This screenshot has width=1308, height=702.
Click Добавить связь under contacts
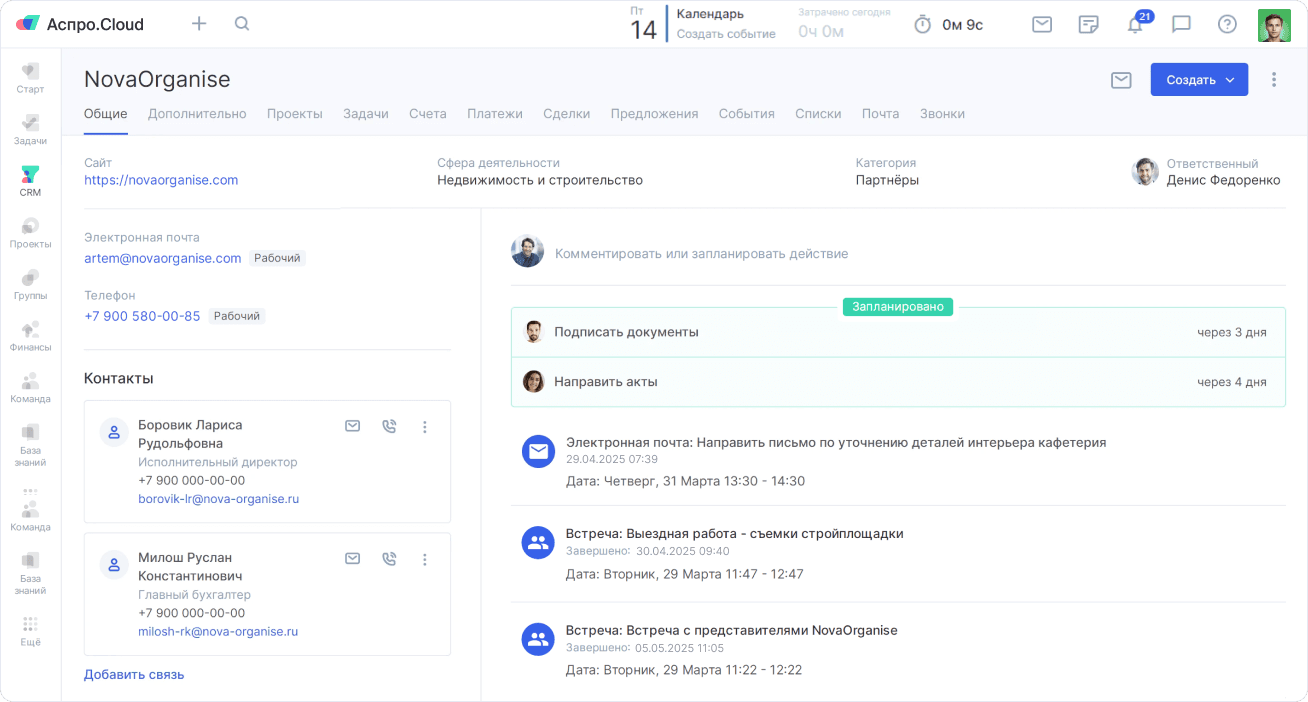click(x=133, y=674)
